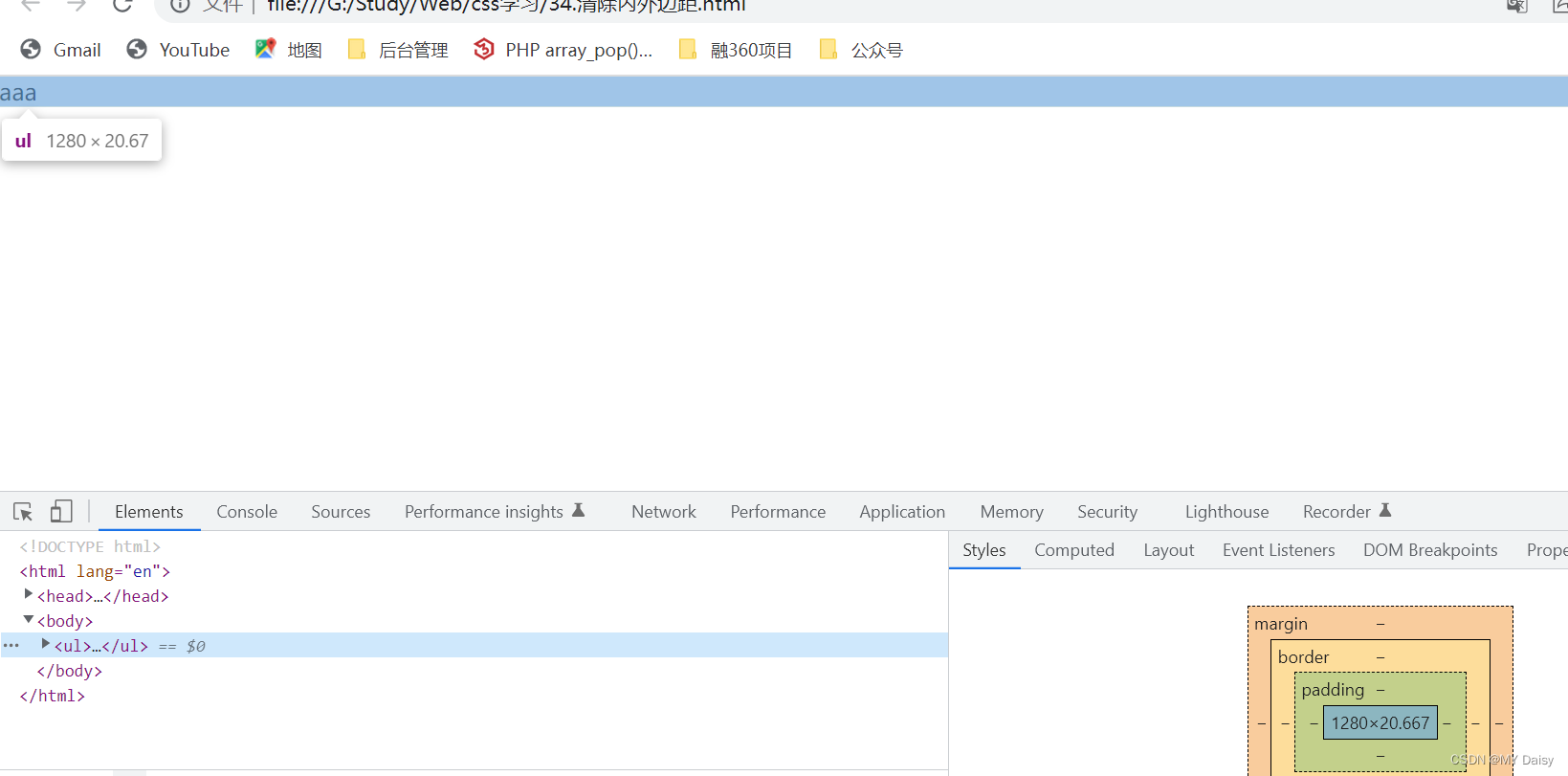Open the Security tab
1568x776 pixels.
click(x=1107, y=512)
